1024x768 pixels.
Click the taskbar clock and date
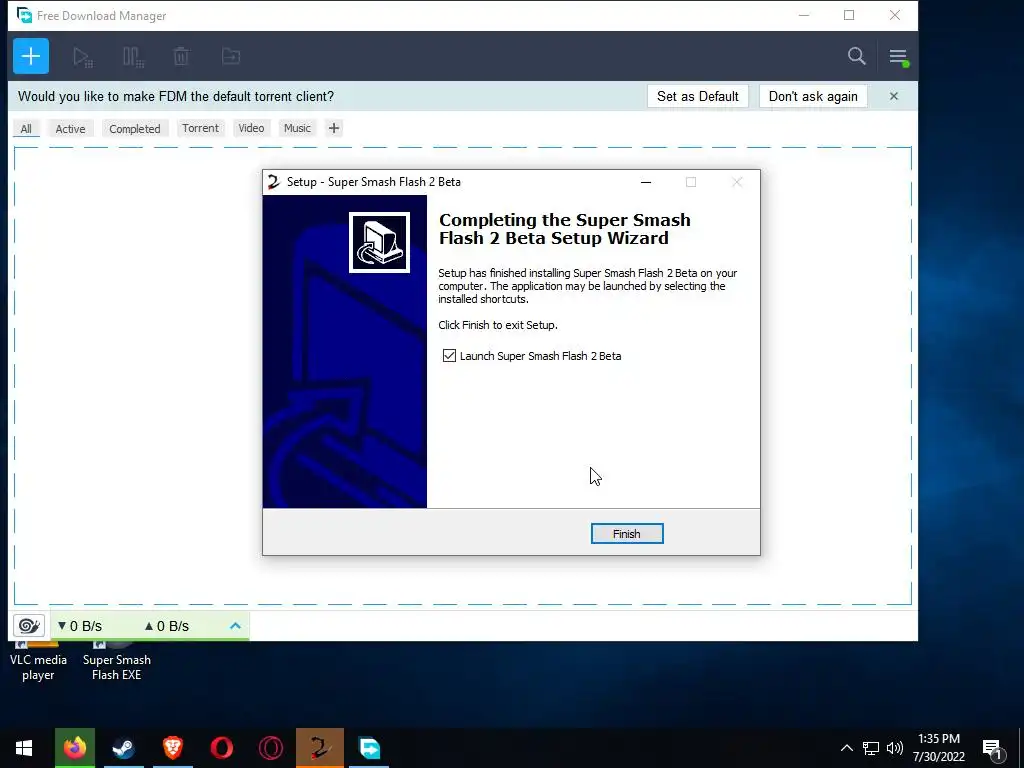[x=939, y=748]
